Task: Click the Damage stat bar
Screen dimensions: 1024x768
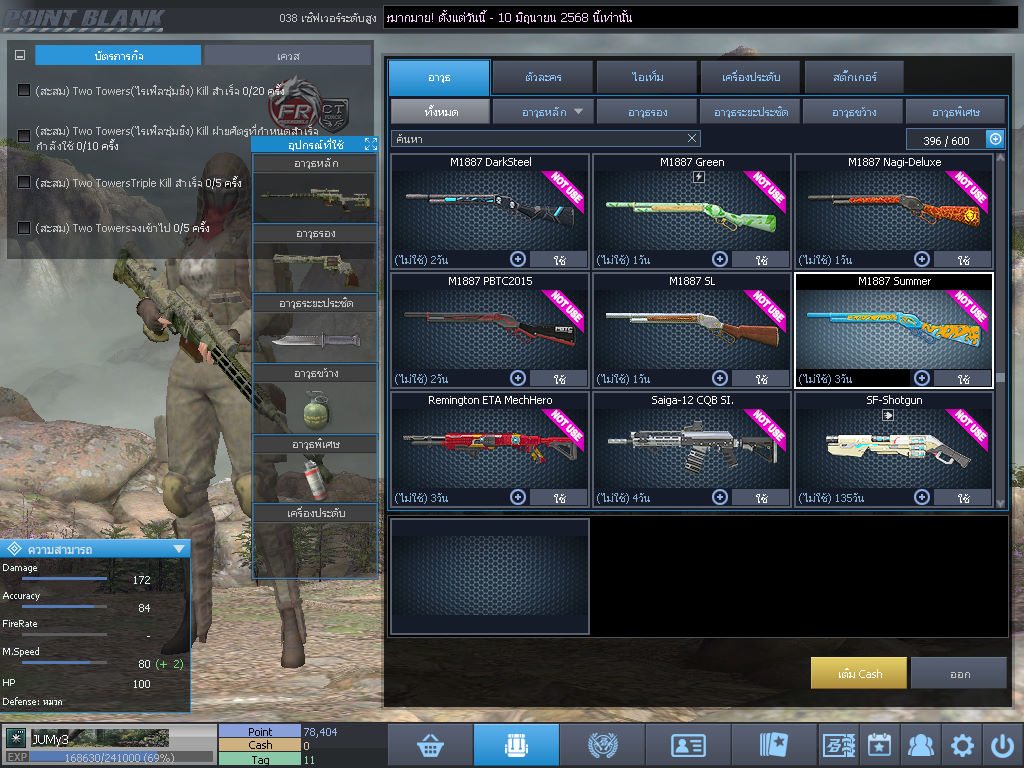Action: point(64,579)
